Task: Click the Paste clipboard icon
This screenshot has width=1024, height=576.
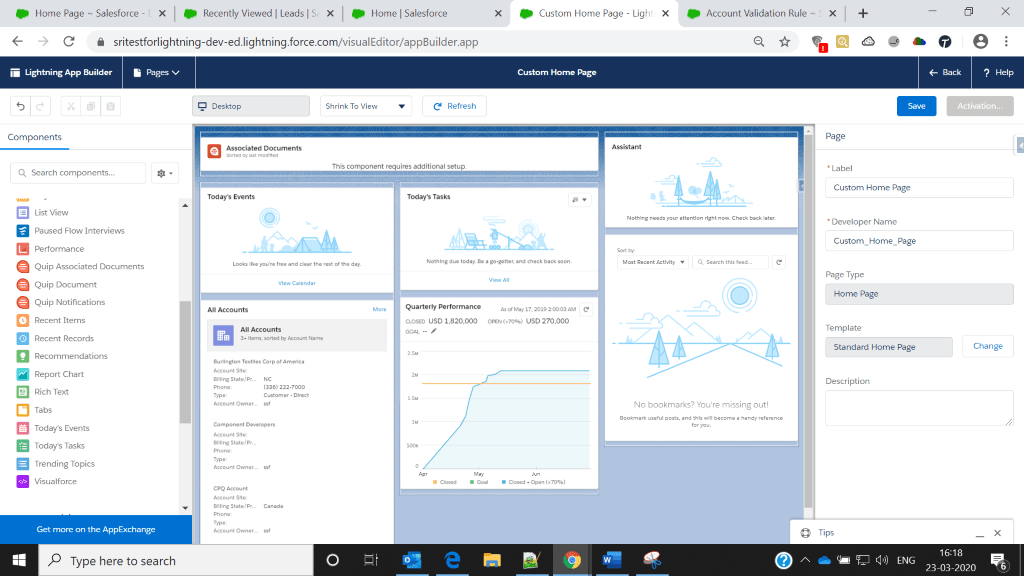Action: (110, 106)
